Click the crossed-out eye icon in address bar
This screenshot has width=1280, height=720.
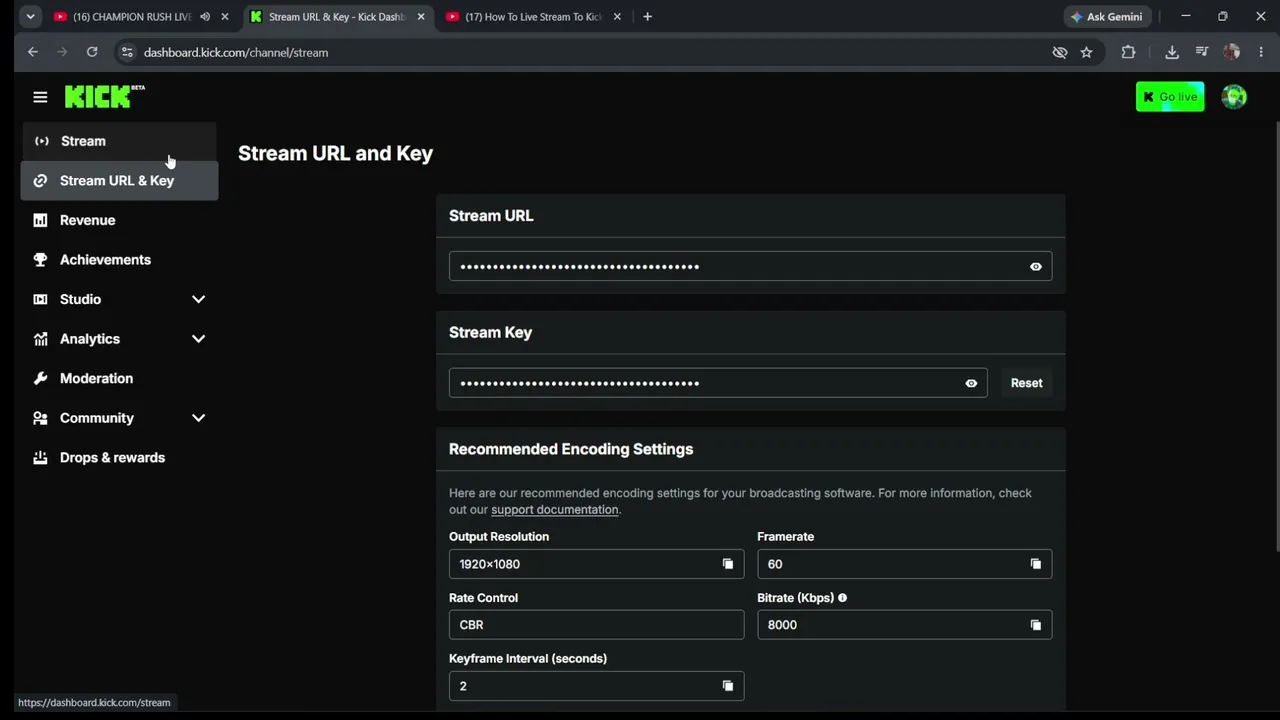[1060, 52]
